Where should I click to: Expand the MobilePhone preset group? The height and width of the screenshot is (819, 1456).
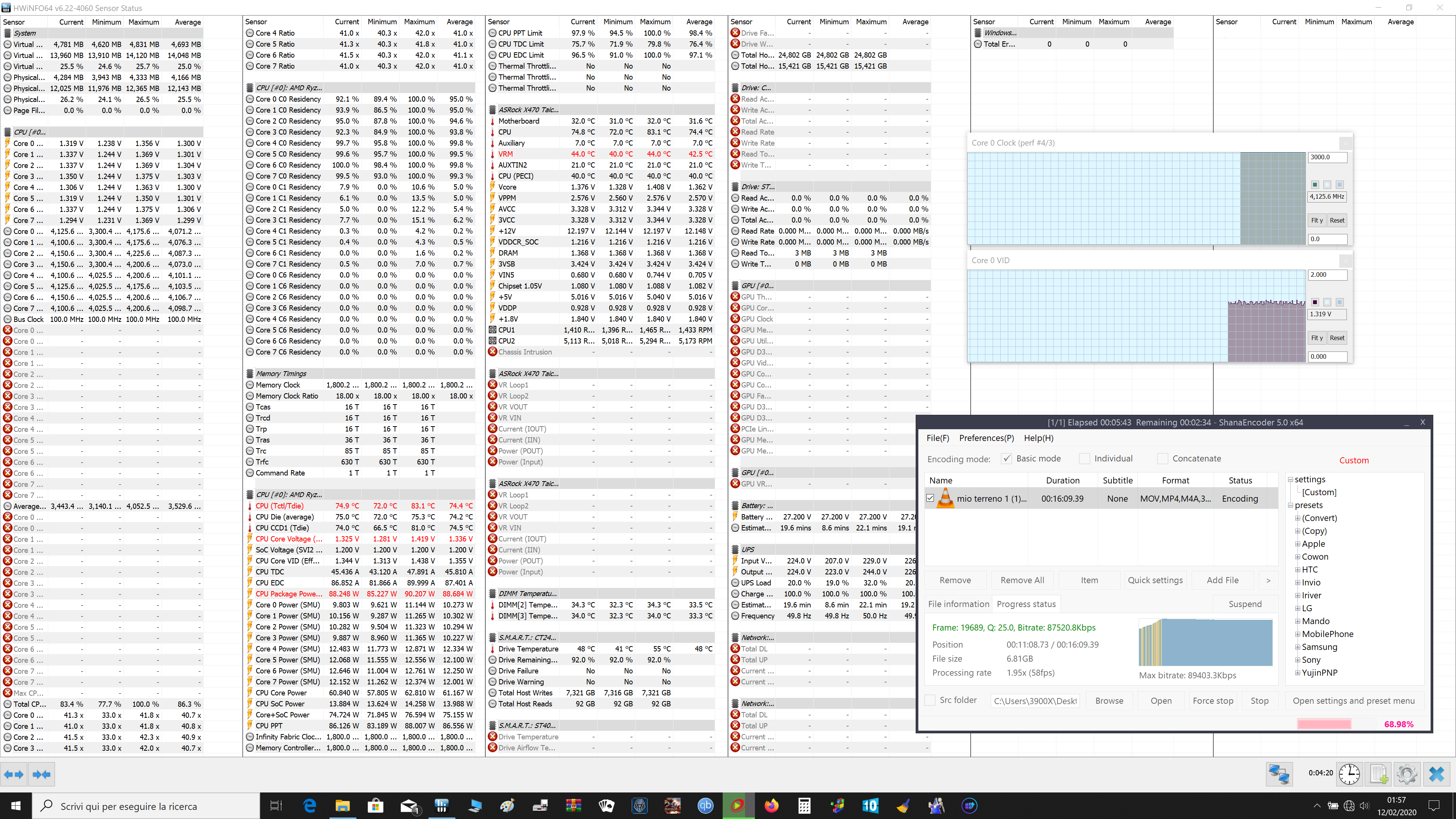pyautogui.click(x=1298, y=634)
